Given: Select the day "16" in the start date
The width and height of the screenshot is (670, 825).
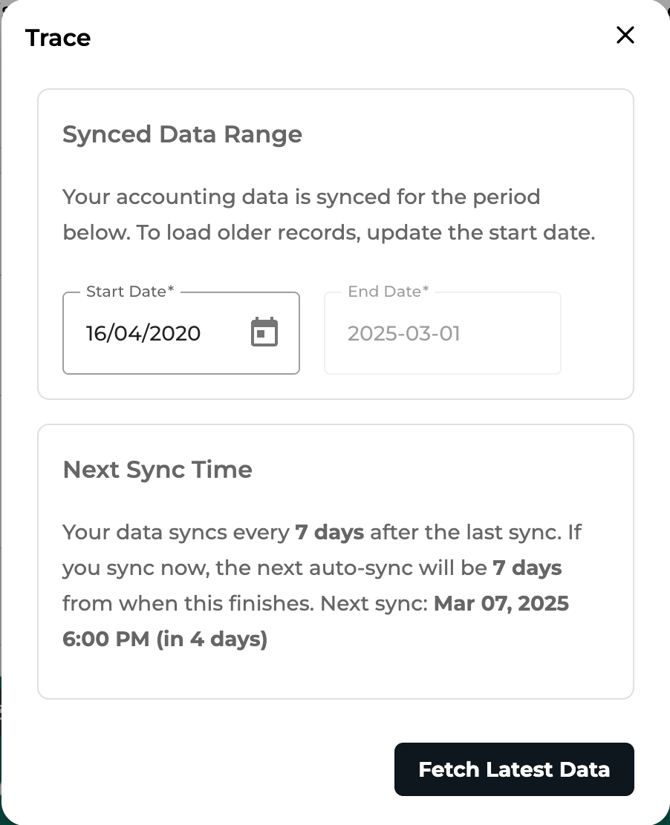Looking at the screenshot, I should 96,334.
